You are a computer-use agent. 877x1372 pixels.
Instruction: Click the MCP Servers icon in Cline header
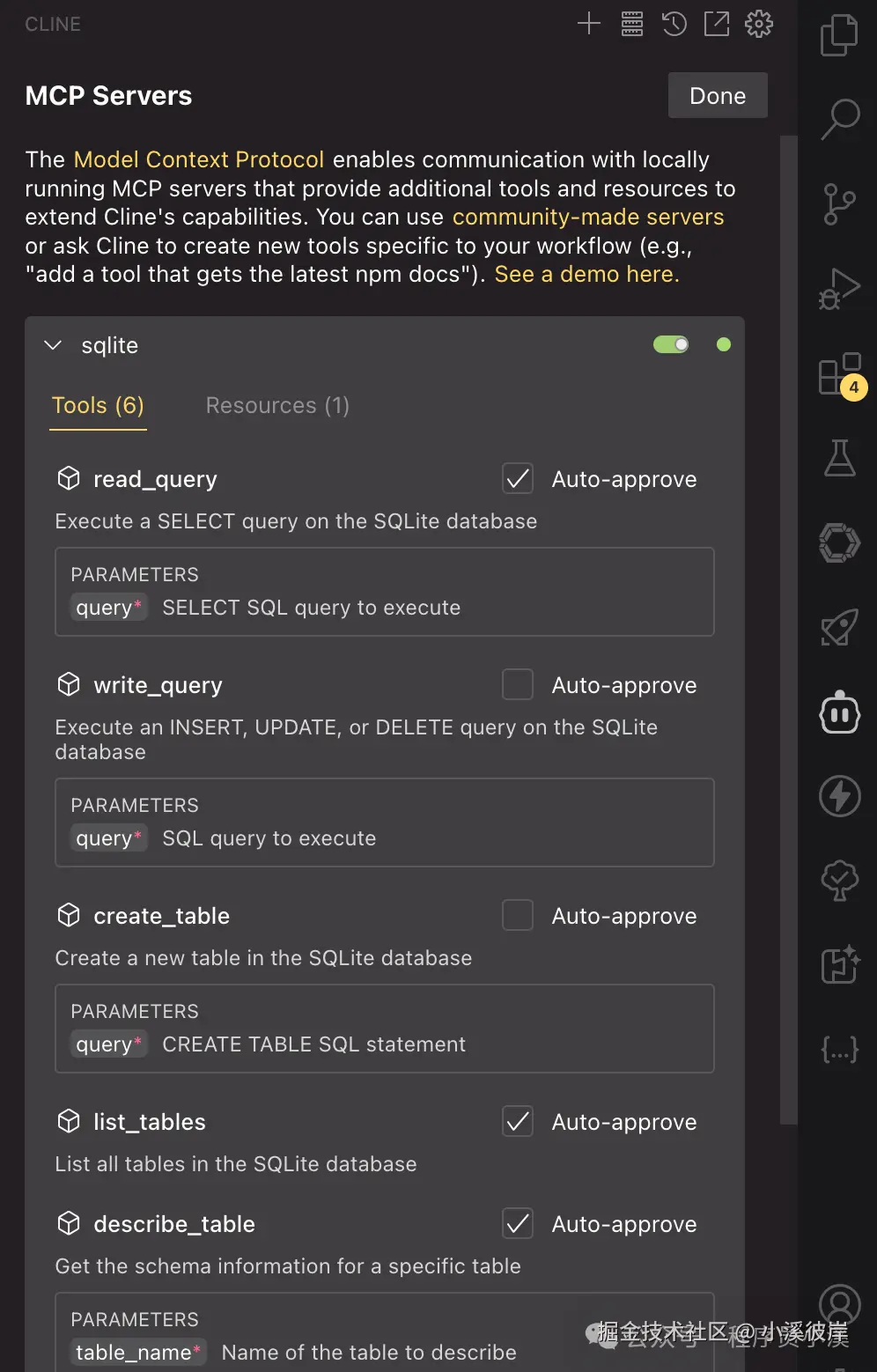pyautogui.click(x=632, y=24)
